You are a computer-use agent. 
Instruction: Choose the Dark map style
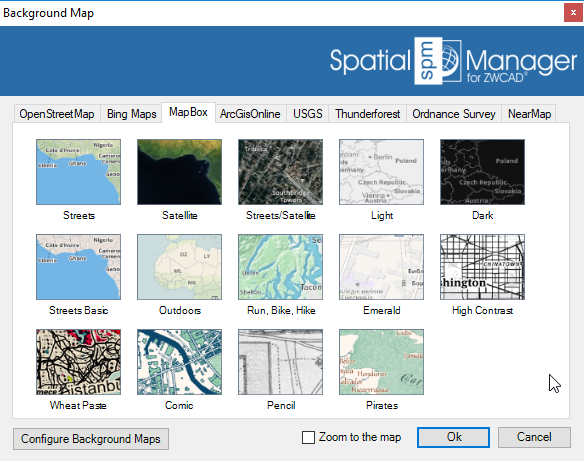(x=482, y=172)
